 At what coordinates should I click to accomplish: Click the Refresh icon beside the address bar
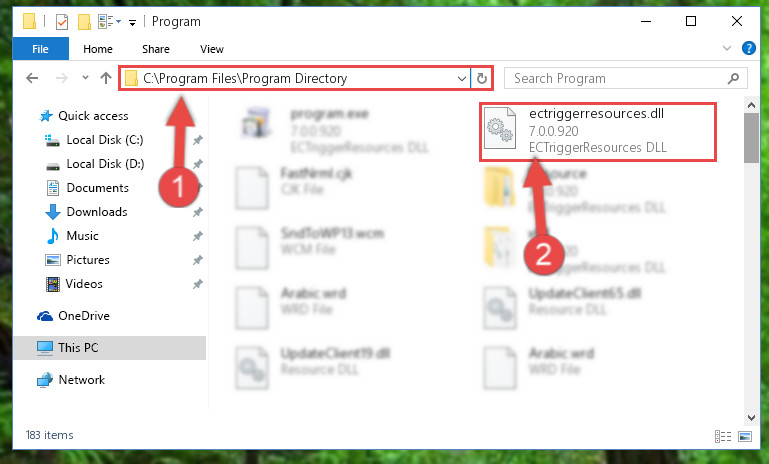pyautogui.click(x=482, y=78)
